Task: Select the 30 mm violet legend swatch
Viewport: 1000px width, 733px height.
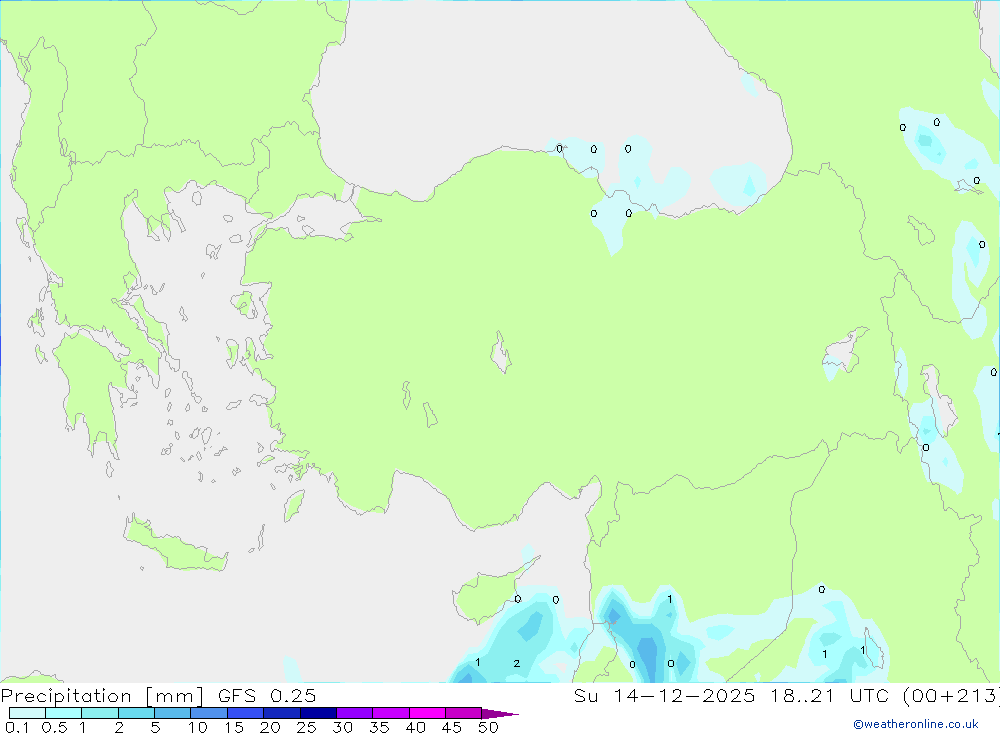Action: tap(354, 713)
